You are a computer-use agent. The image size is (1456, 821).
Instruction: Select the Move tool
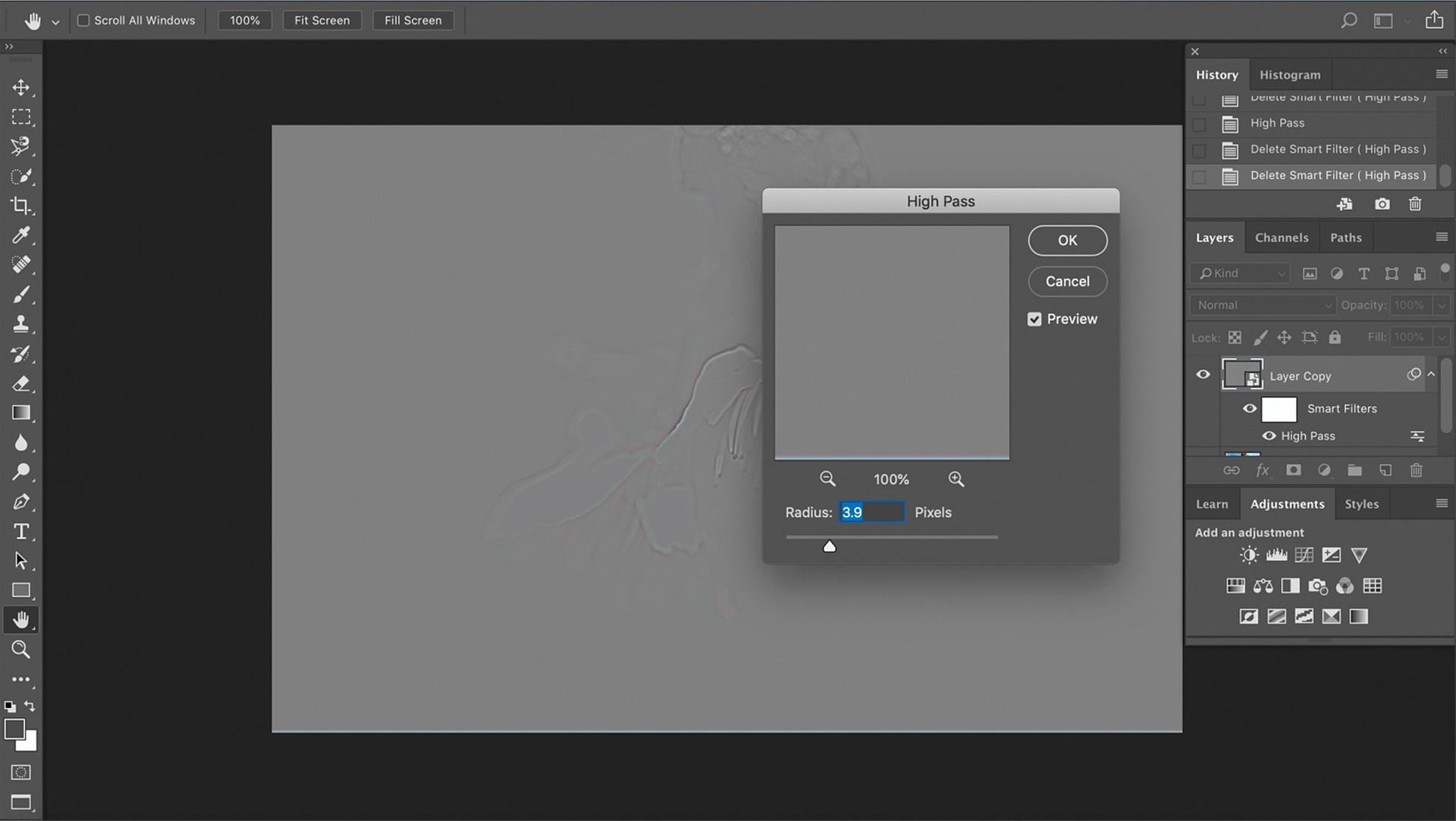[20, 87]
